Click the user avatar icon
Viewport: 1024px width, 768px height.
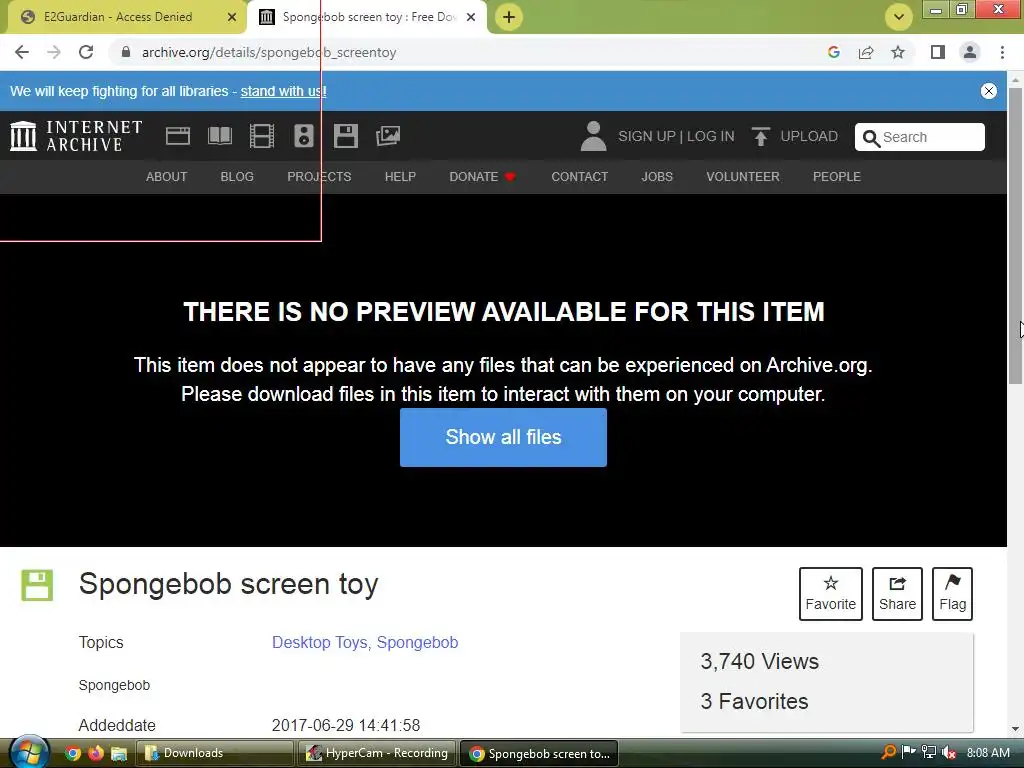(x=593, y=136)
